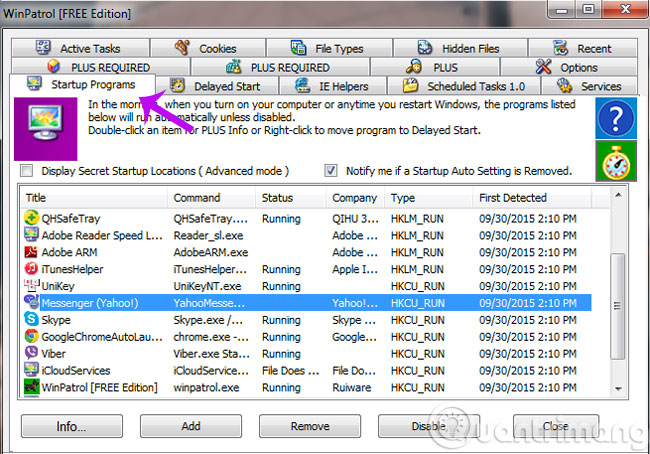The image size is (650, 454).
Task: Select the Skype entry title
Action: [x=56, y=320]
